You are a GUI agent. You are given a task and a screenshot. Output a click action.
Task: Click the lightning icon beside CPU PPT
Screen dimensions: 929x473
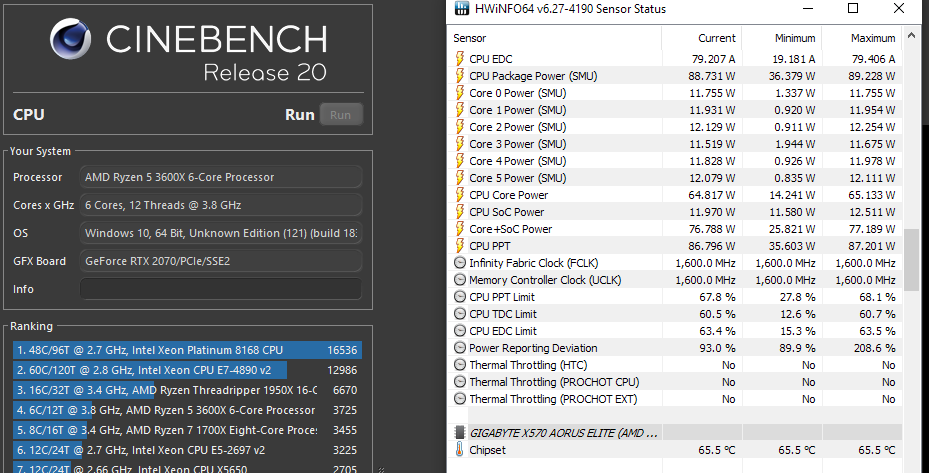click(460, 246)
